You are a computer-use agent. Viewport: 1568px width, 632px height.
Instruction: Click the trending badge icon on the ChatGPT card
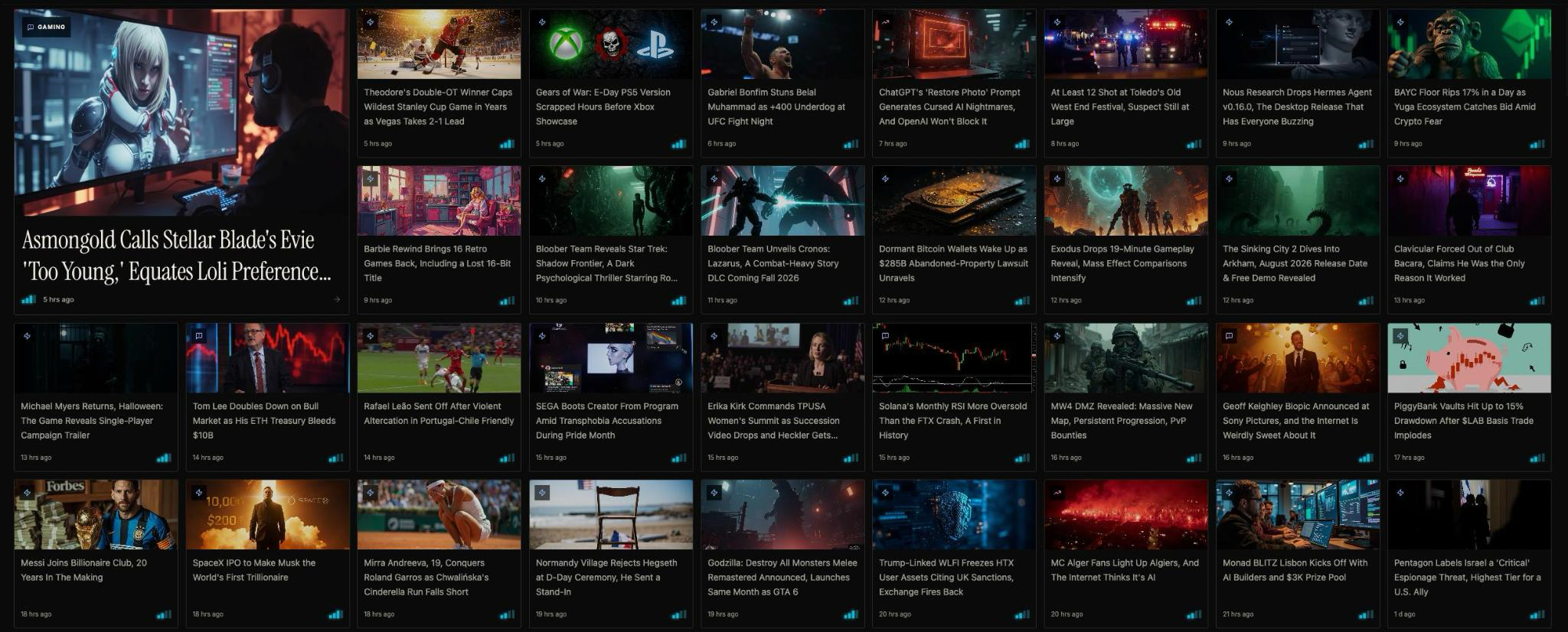coord(886,23)
